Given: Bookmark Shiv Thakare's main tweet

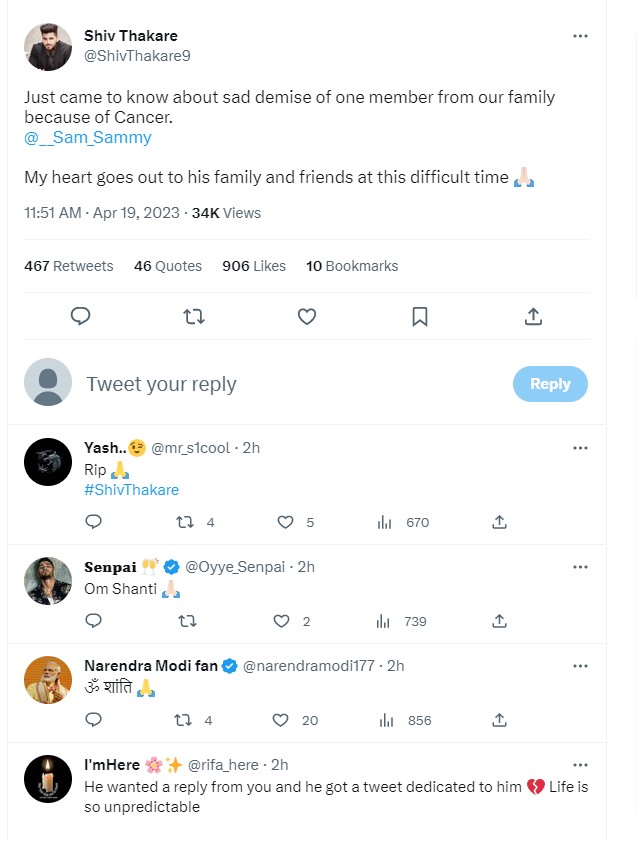Looking at the screenshot, I should coord(420,316).
